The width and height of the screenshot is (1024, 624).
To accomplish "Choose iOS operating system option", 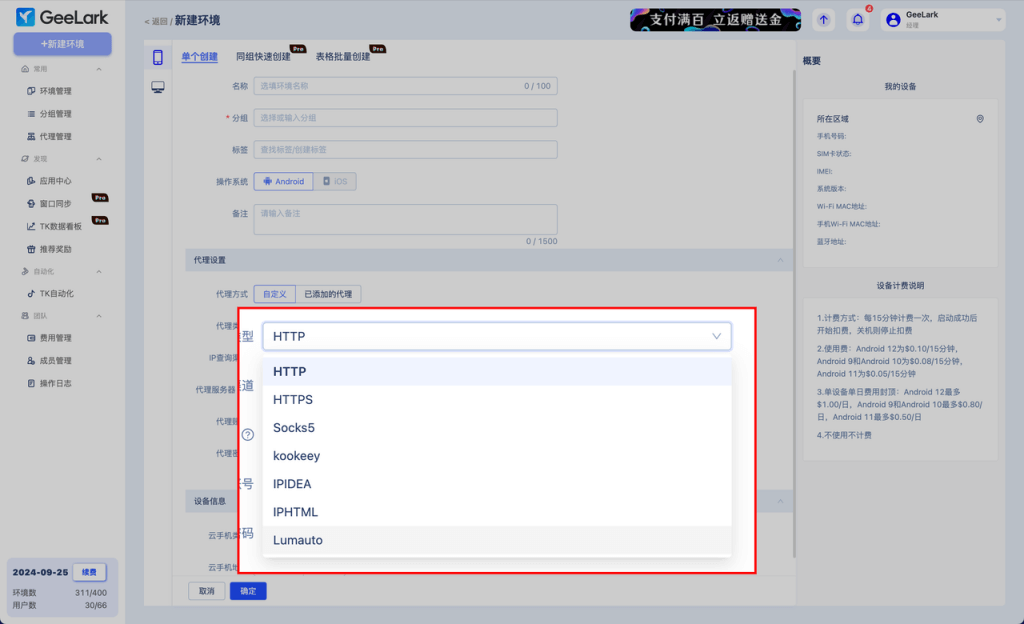I will click(335, 182).
